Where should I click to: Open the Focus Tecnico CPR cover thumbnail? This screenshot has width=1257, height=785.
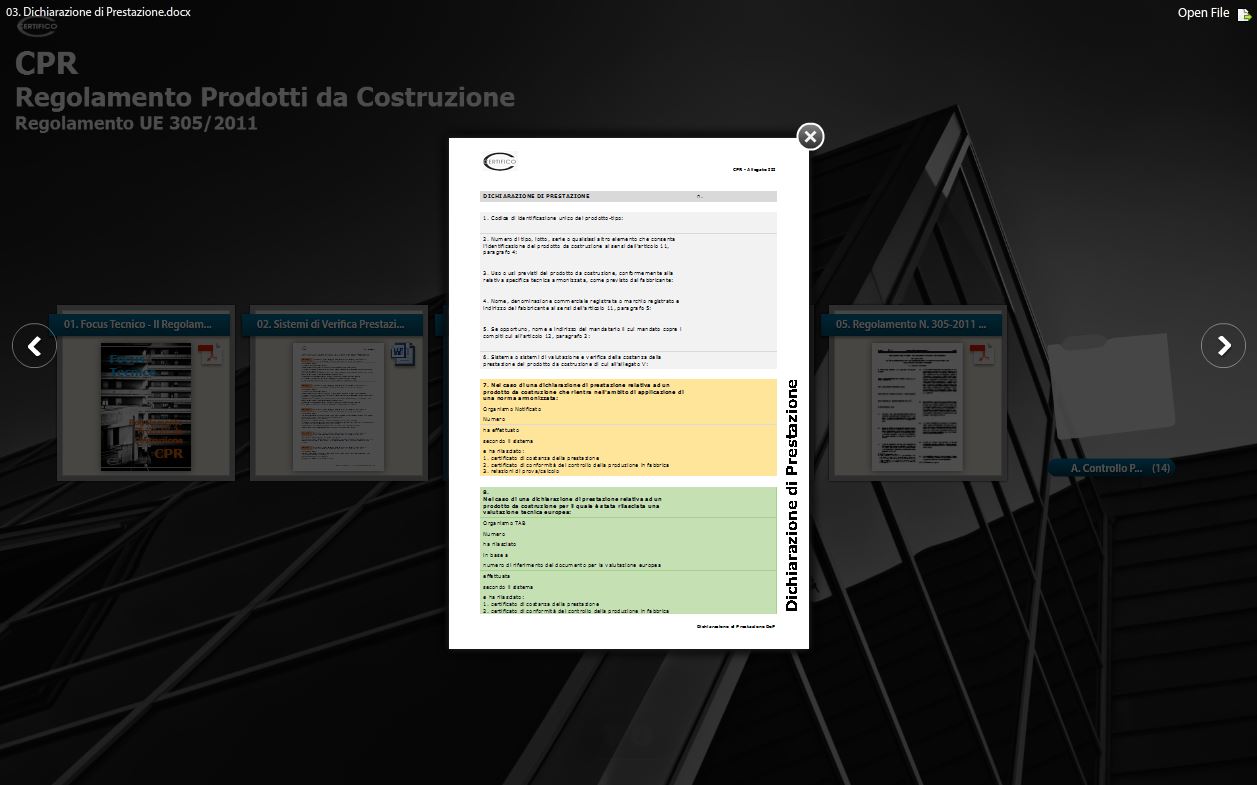coord(146,407)
